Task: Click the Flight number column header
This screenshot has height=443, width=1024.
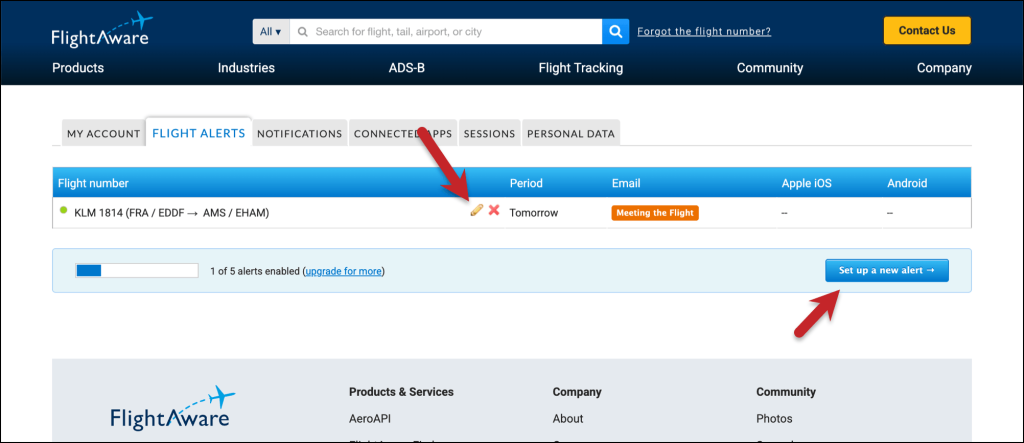Action: (x=93, y=183)
